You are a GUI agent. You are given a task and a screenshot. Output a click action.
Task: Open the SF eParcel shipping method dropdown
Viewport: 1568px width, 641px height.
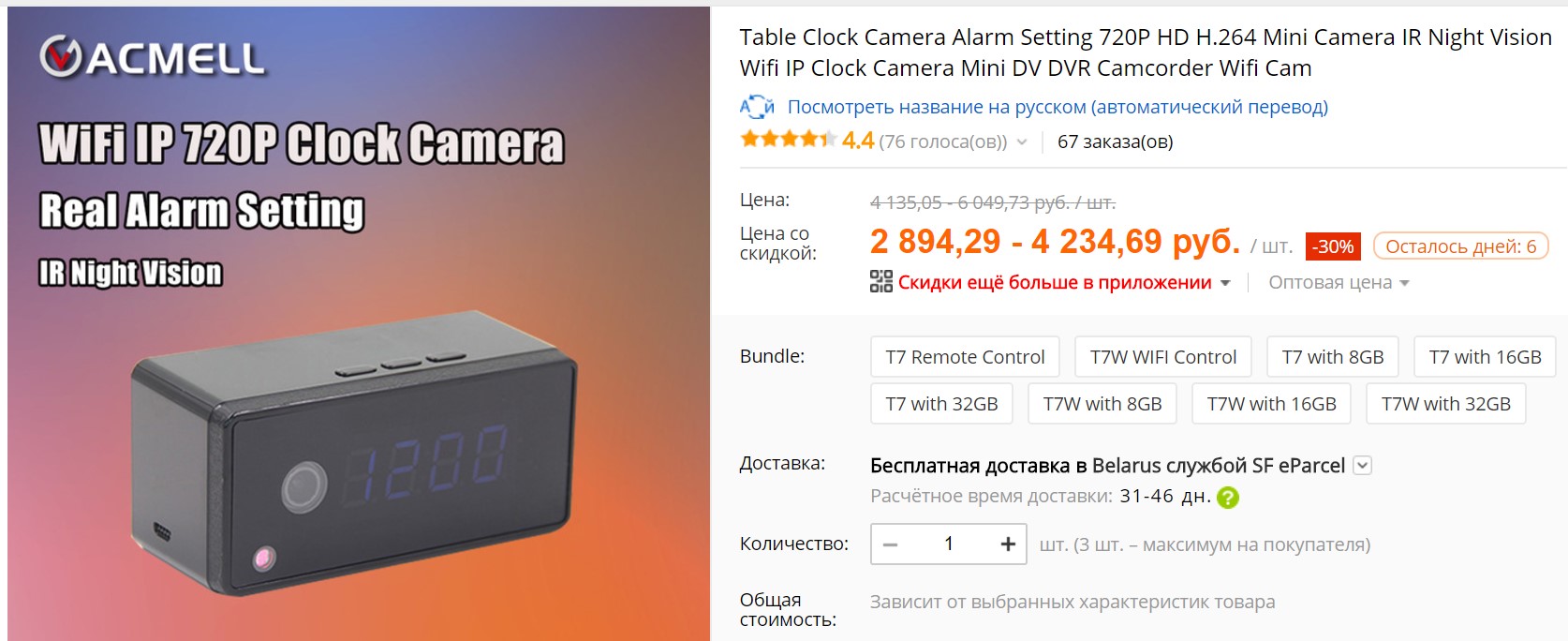(1363, 465)
